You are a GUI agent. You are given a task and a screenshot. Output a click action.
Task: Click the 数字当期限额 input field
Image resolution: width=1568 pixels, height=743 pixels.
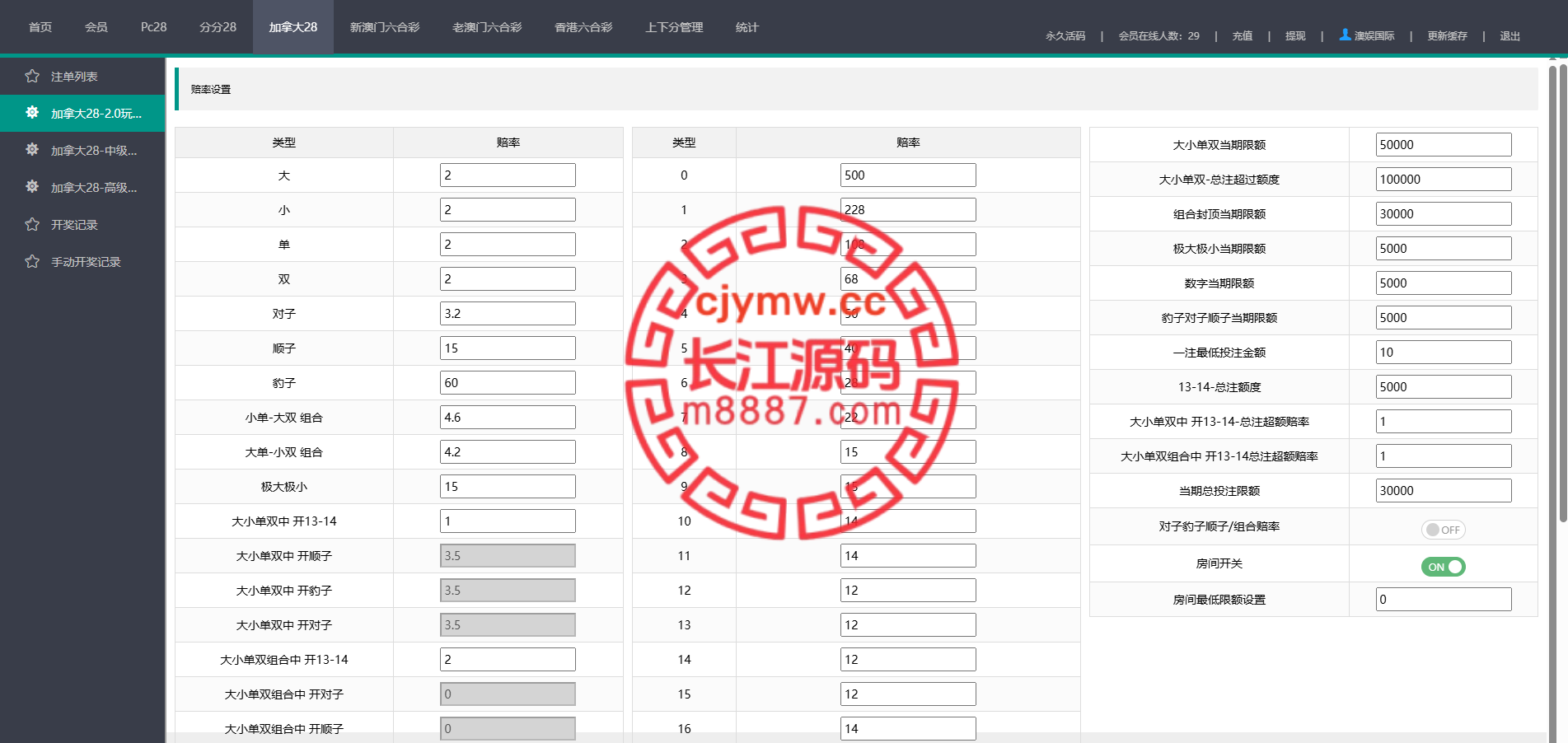[x=1444, y=283]
